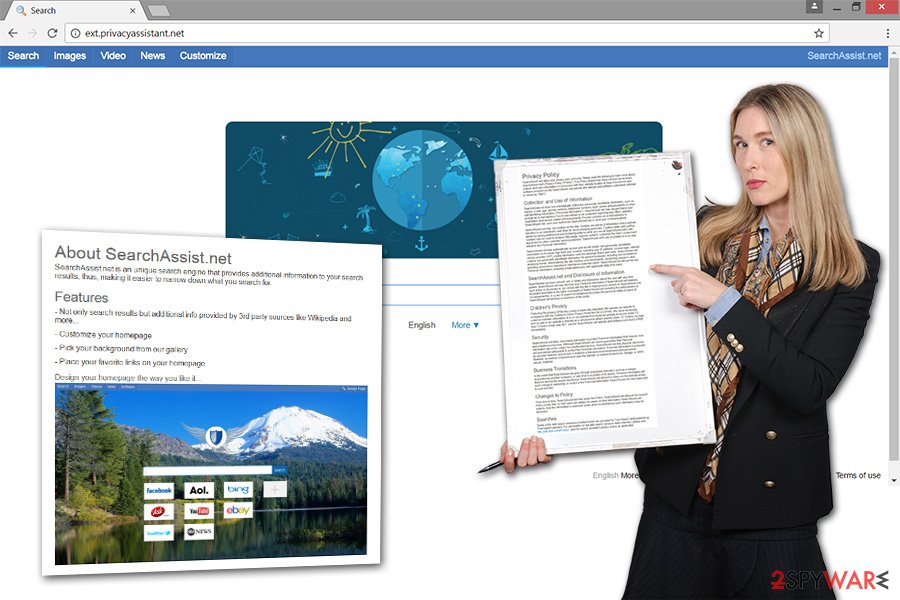The height and width of the screenshot is (600, 900).
Task: Expand the More language dropdown
Action: tap(465, 325)
